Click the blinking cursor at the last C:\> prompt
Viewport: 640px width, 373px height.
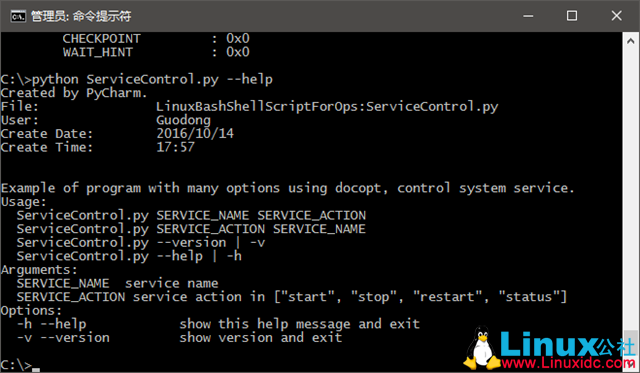(x=36, y=370)
